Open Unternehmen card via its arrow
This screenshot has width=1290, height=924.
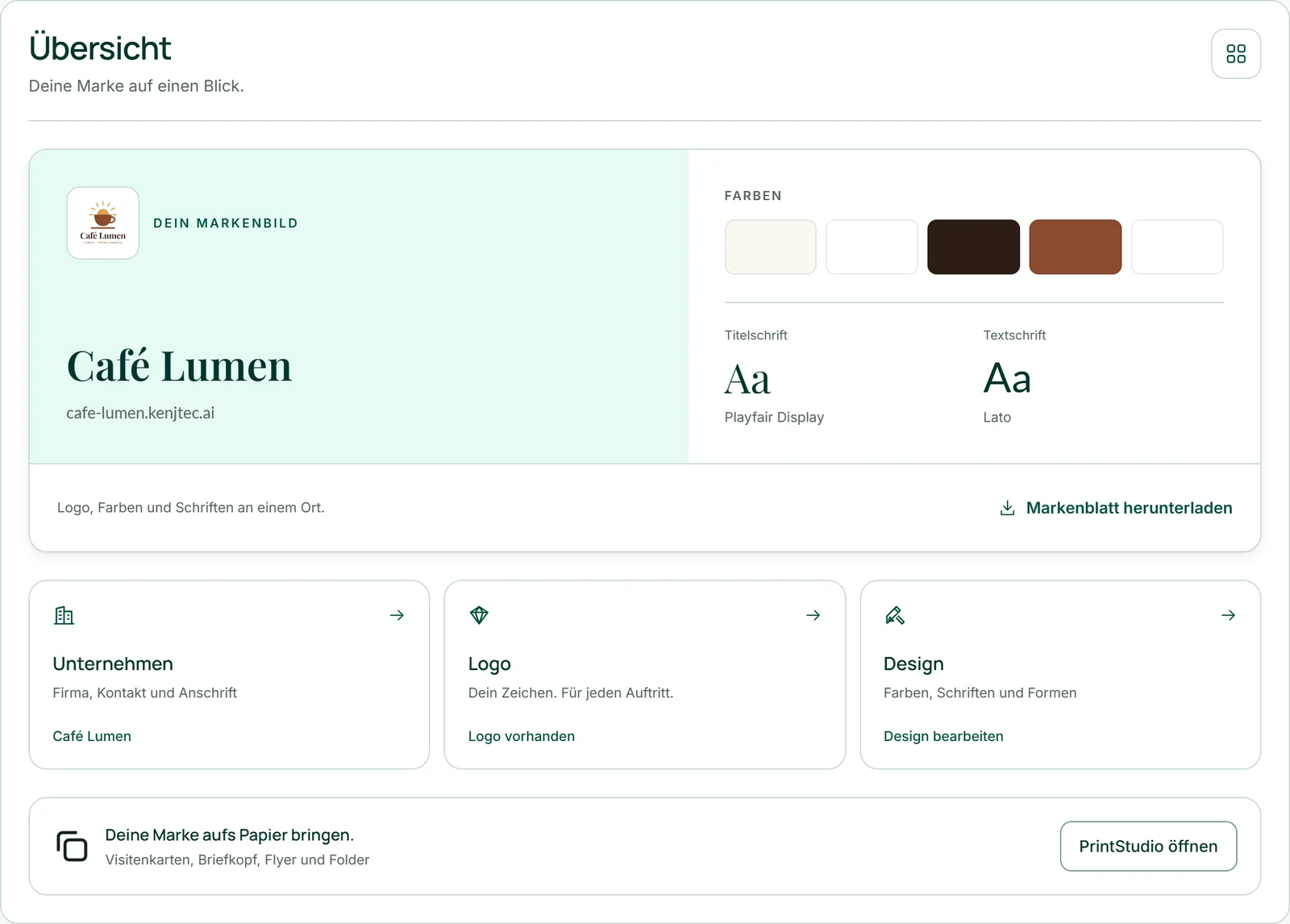pos(397,615)
